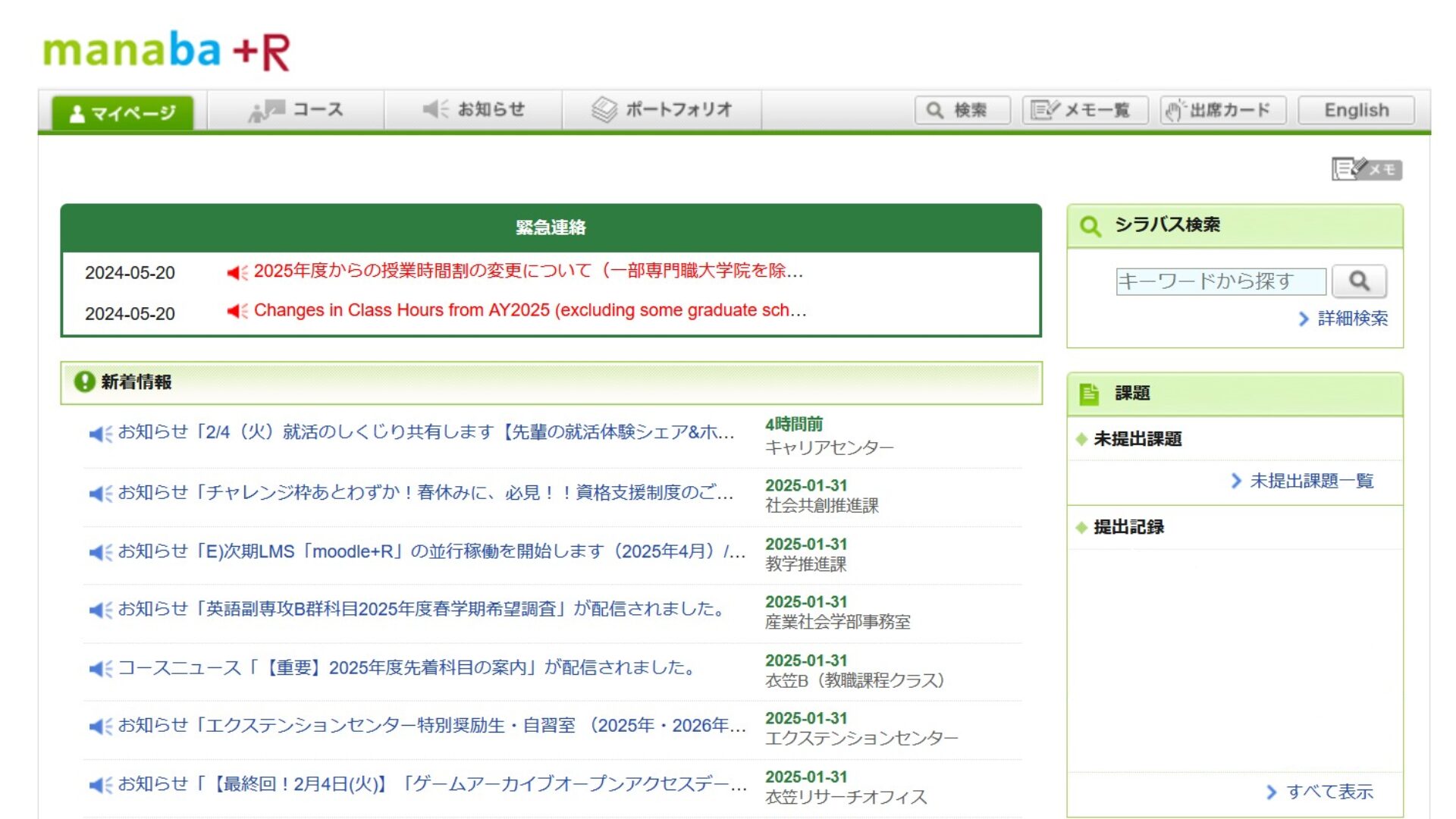
Task: Click the megaphone icon beside the 英語副専攻 notice
Action: click(x=100, y=610)
